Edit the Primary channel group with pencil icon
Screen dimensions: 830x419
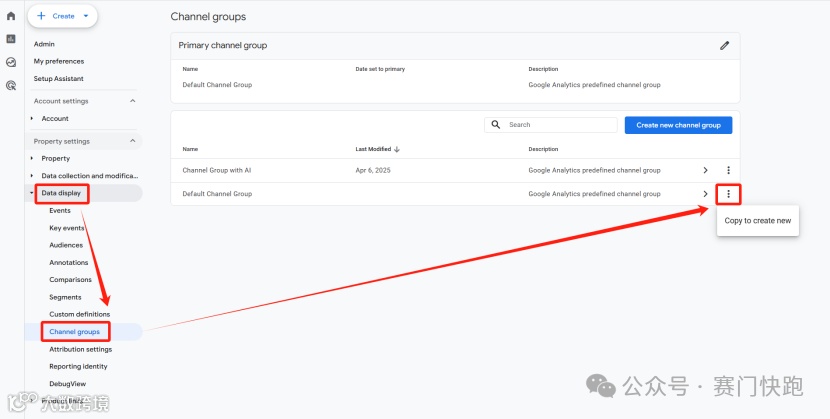click(725, 45)
